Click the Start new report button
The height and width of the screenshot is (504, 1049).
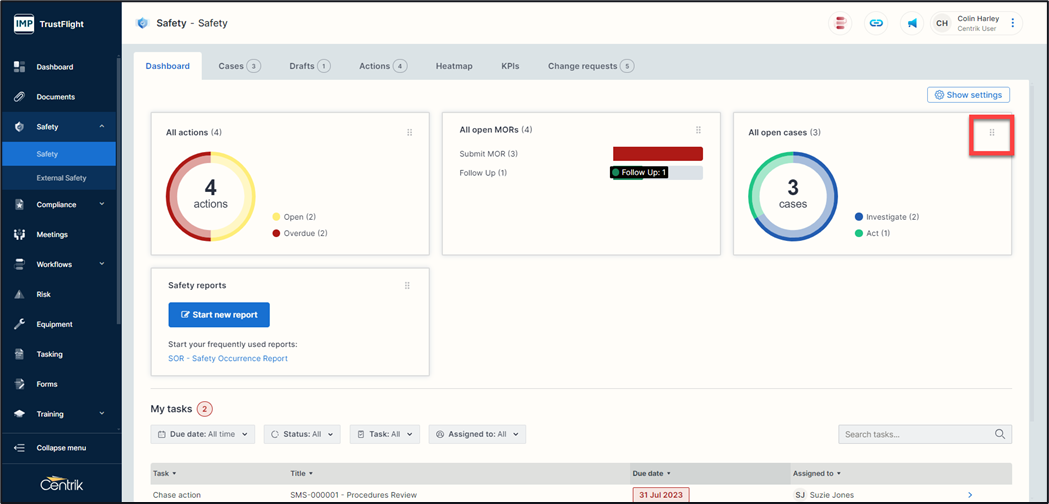(x=219, y=315)
